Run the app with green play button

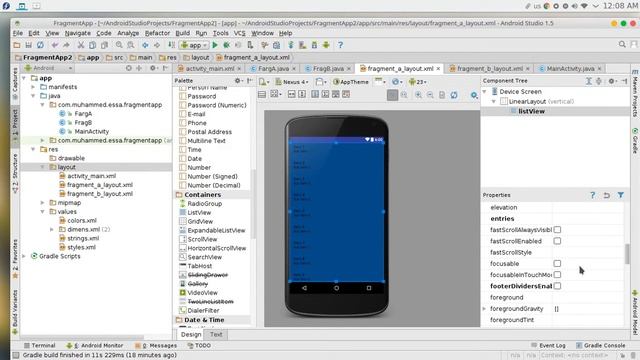[x=215, y=45]
